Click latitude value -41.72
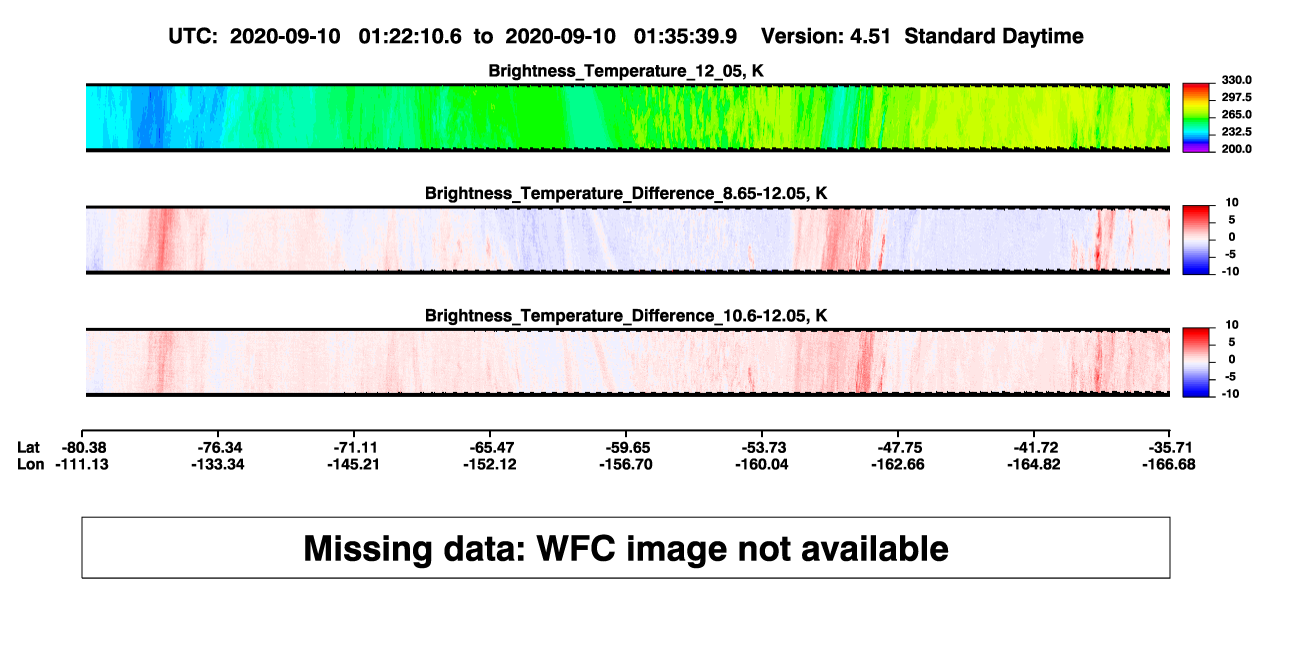Image resolution: width=1300 pixels, height=667 pixels. coord(1037,447)
